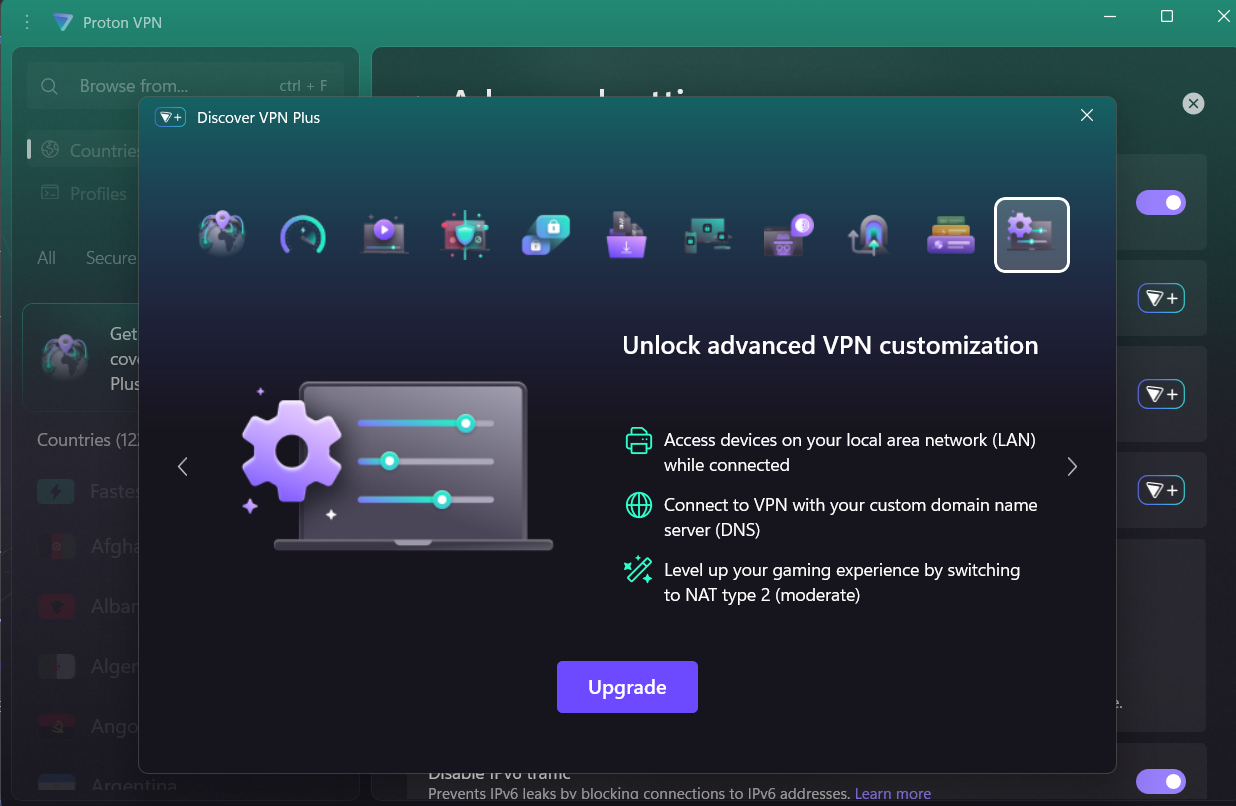Click the Proton VPN logo in title bar

(x=63, y=22)
